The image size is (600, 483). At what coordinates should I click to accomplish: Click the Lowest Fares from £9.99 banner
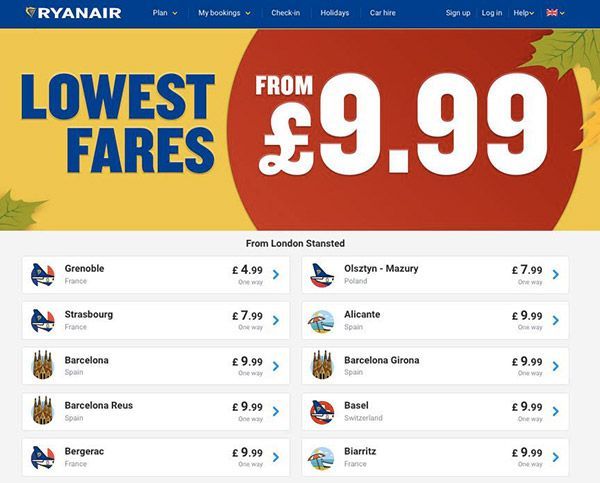click(x=300, y=129)
